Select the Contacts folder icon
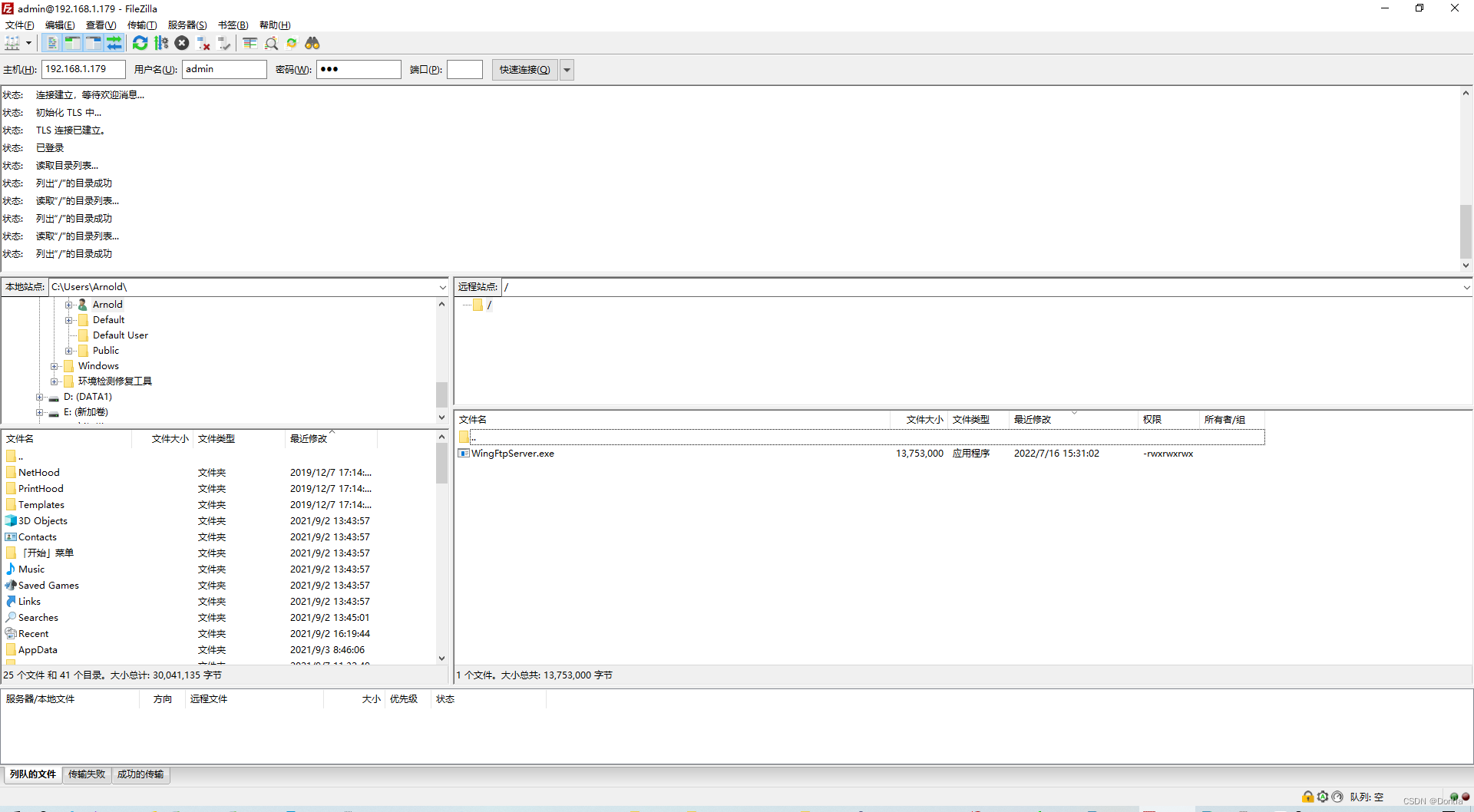The height and width of the screenshot is (812, 1474). click(x=11, y=537)
